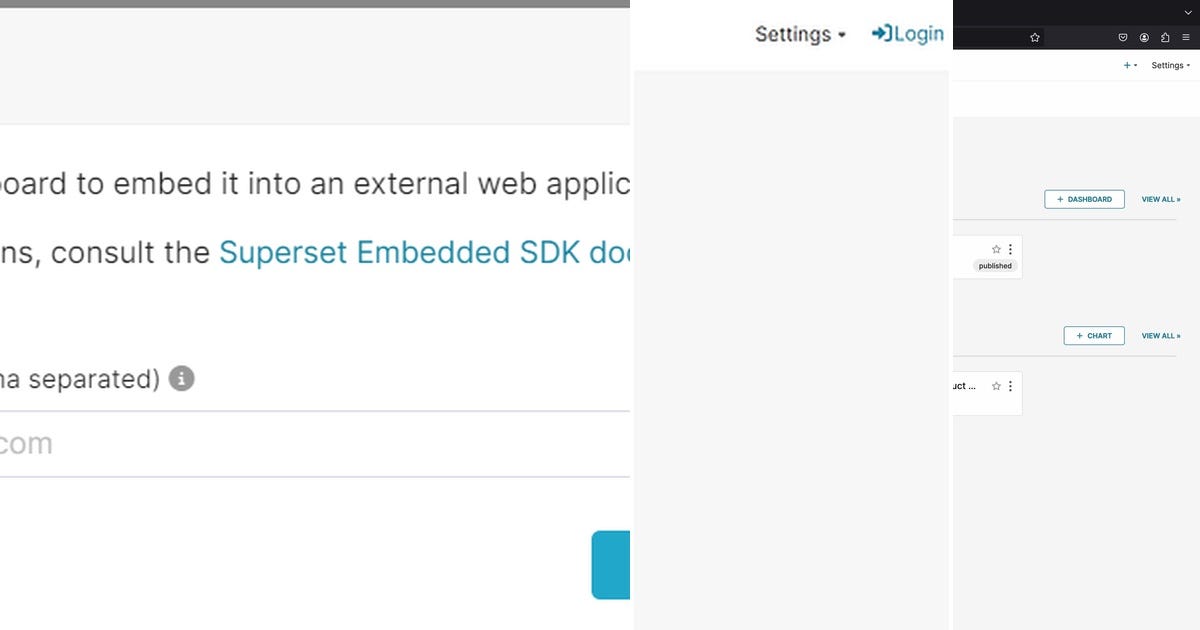Bookmark the page using the star icon
Screen dimensions: 1200x630
coord(1034,37)
